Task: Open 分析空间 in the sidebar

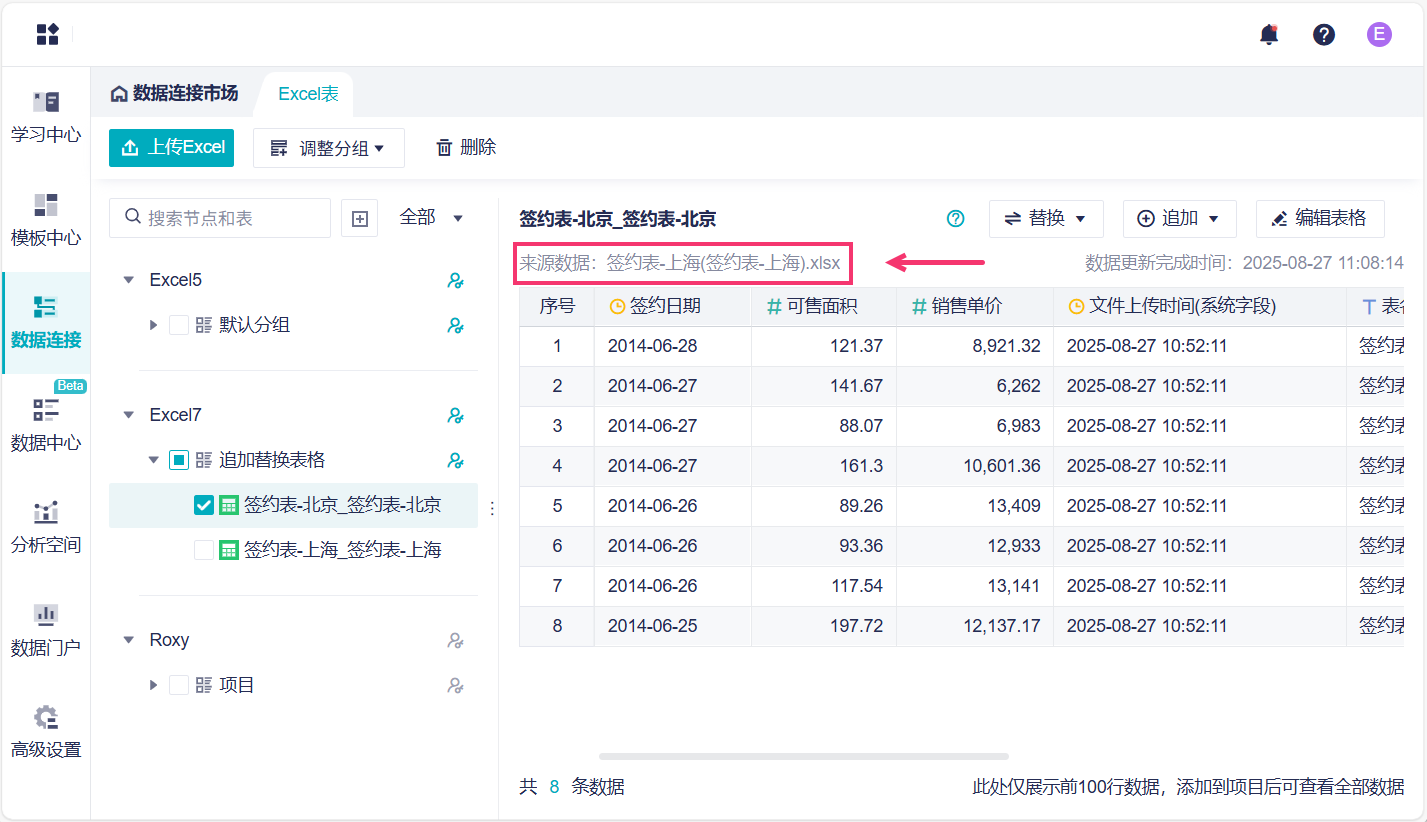Action: pos(45,526)
